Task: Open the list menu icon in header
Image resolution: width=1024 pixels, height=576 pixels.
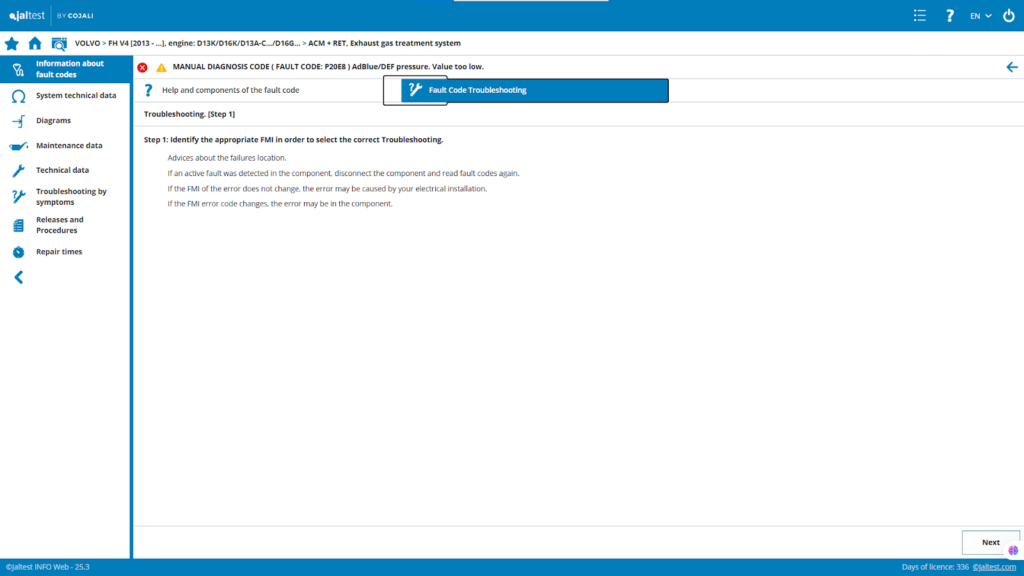Action: pyautogui.click(x=920, y=16)
